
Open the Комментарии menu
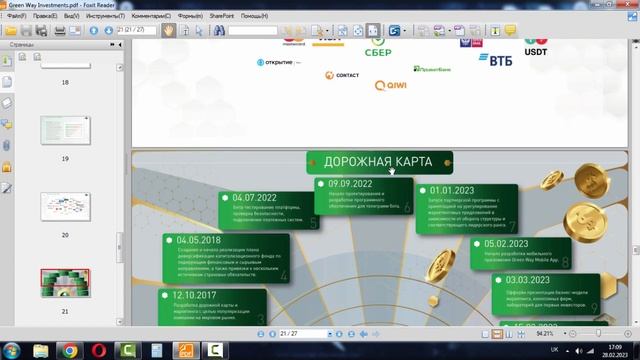point(151,16)
